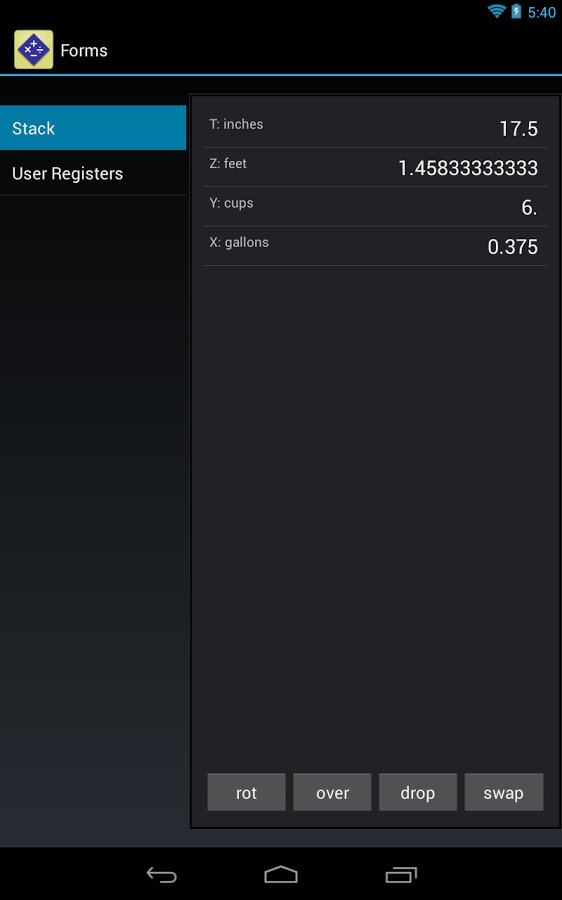Tap the 5:40 clock in status bar
562x900 pixels.
(x=541, y=12)
